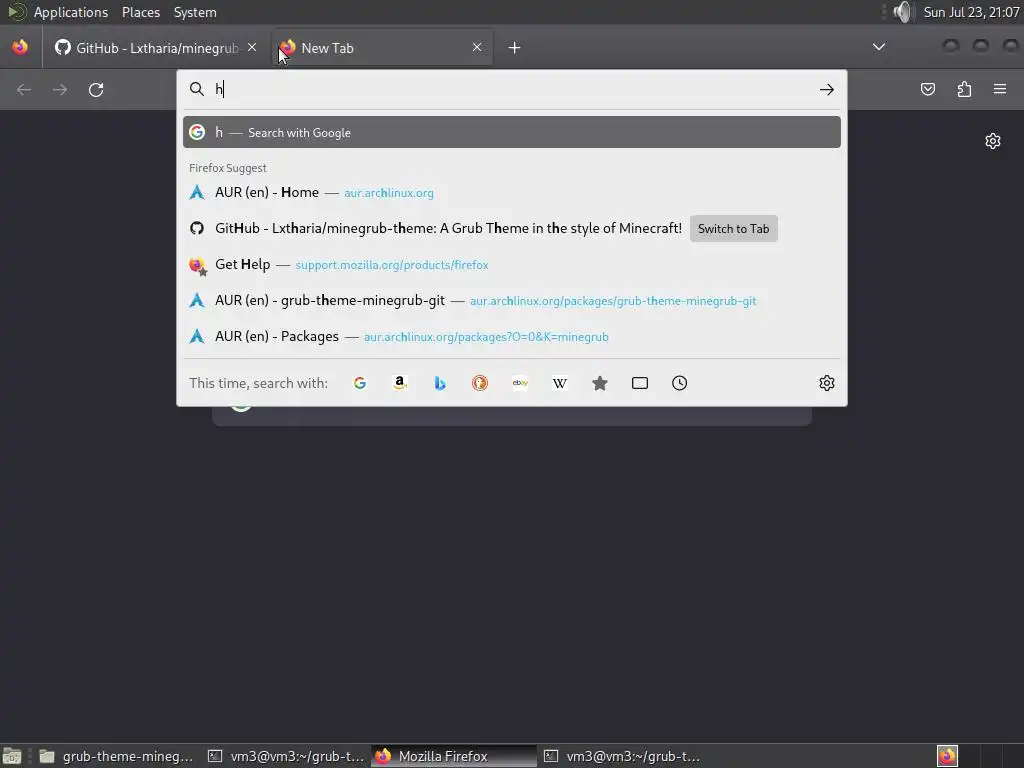The height and width of the screenshot is (768, 1024).
Task: Open a new tab with plus button
Action: (x=515, y=48)
